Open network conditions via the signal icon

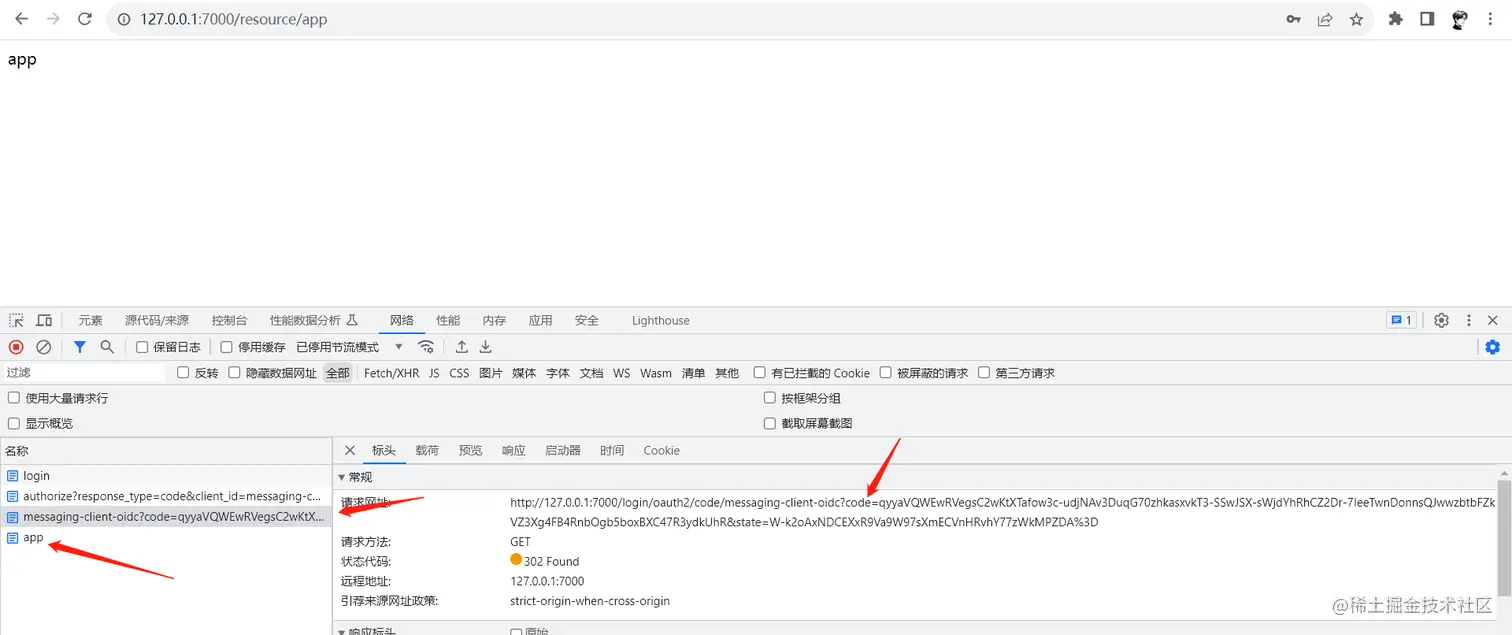[x=426, y=347]
